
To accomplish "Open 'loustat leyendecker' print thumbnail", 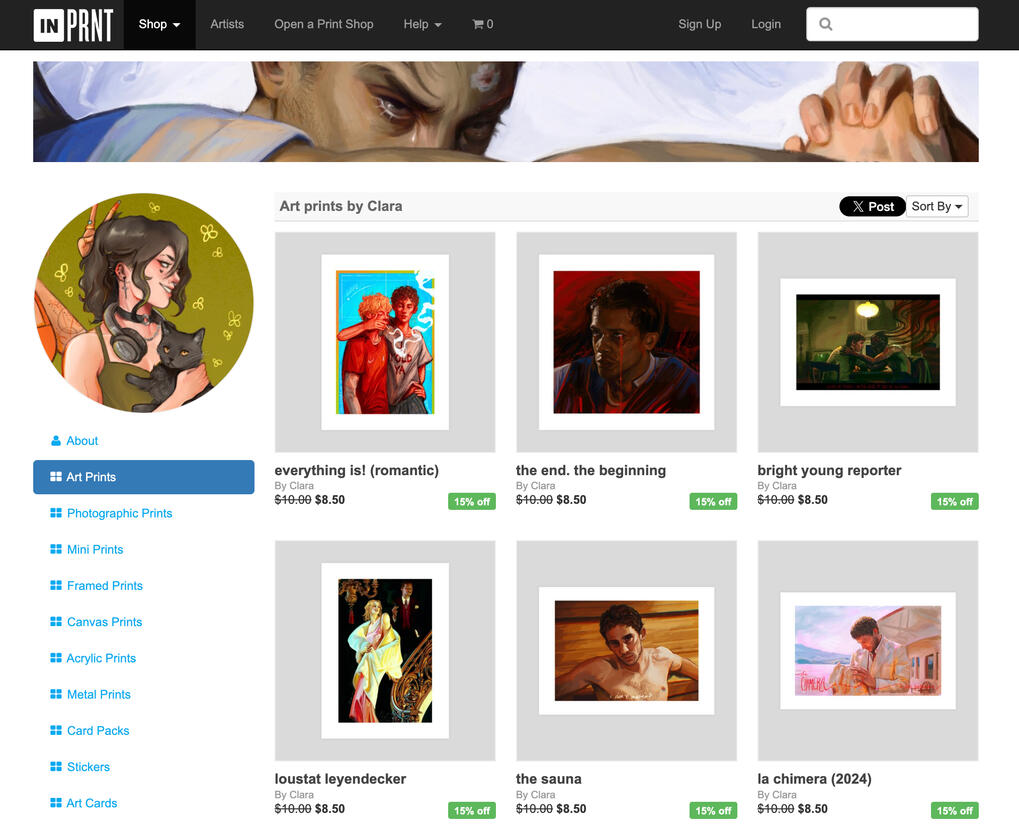I will (385, 651).
